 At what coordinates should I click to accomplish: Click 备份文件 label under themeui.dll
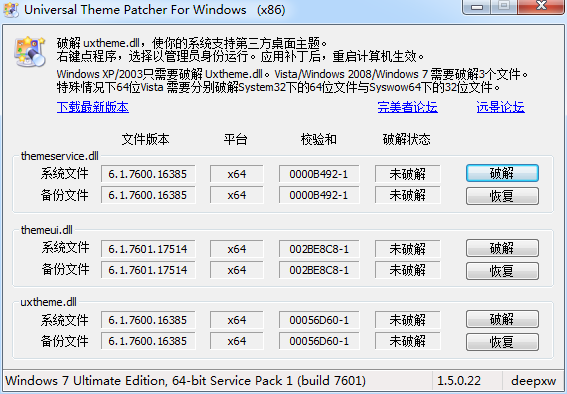65,269
